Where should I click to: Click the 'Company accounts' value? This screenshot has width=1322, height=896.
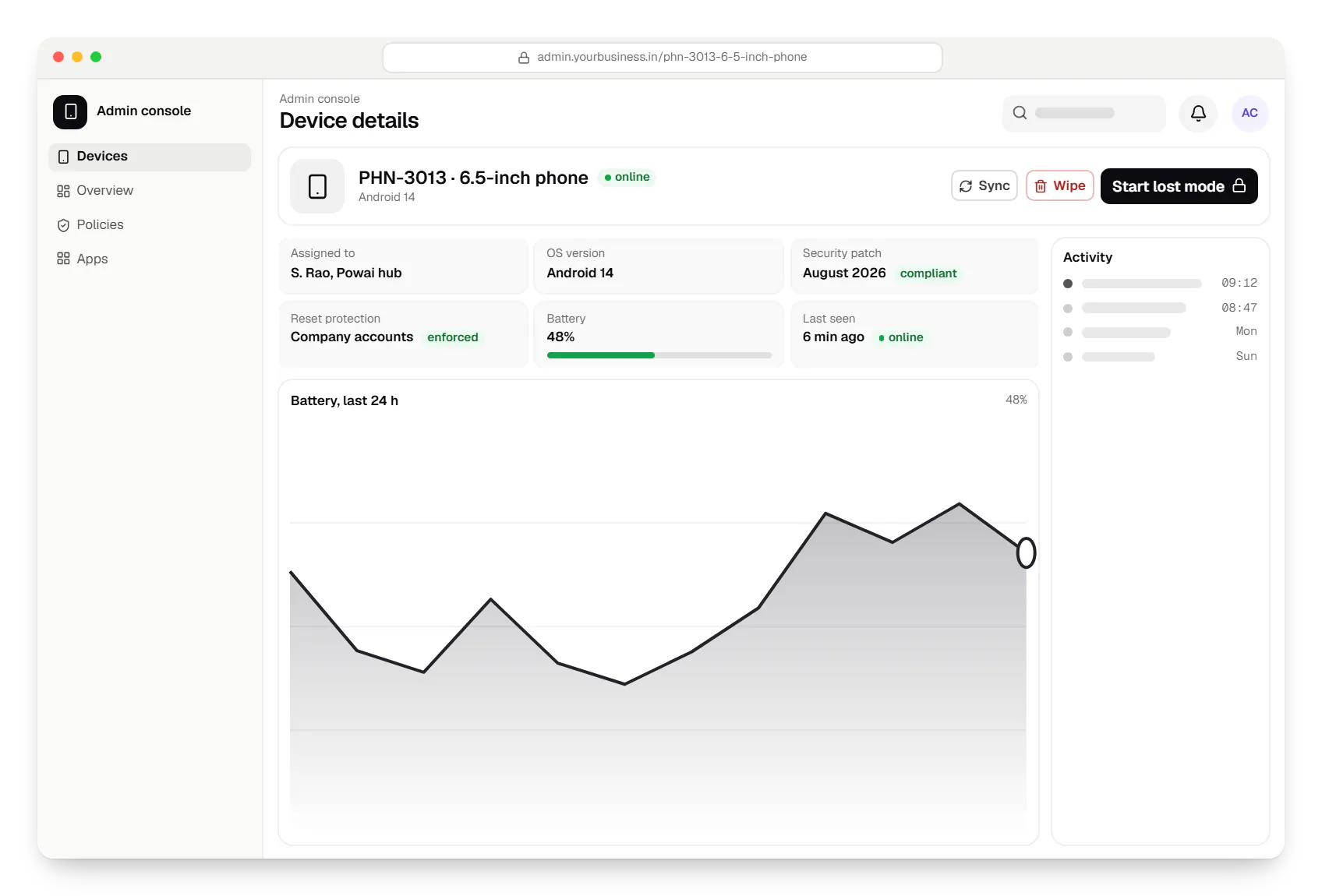point(352,337)
